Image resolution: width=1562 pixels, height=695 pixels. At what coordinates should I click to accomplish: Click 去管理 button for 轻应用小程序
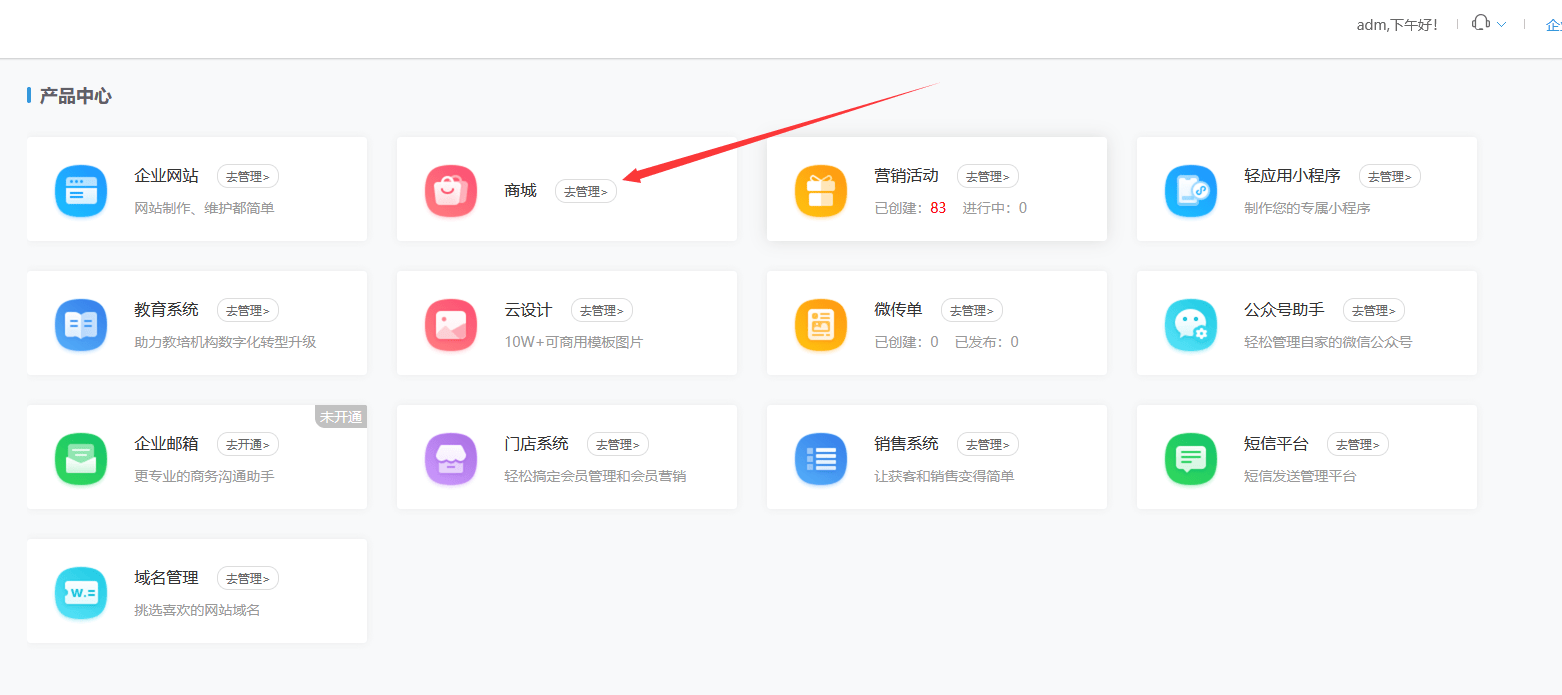(1390, 176)
